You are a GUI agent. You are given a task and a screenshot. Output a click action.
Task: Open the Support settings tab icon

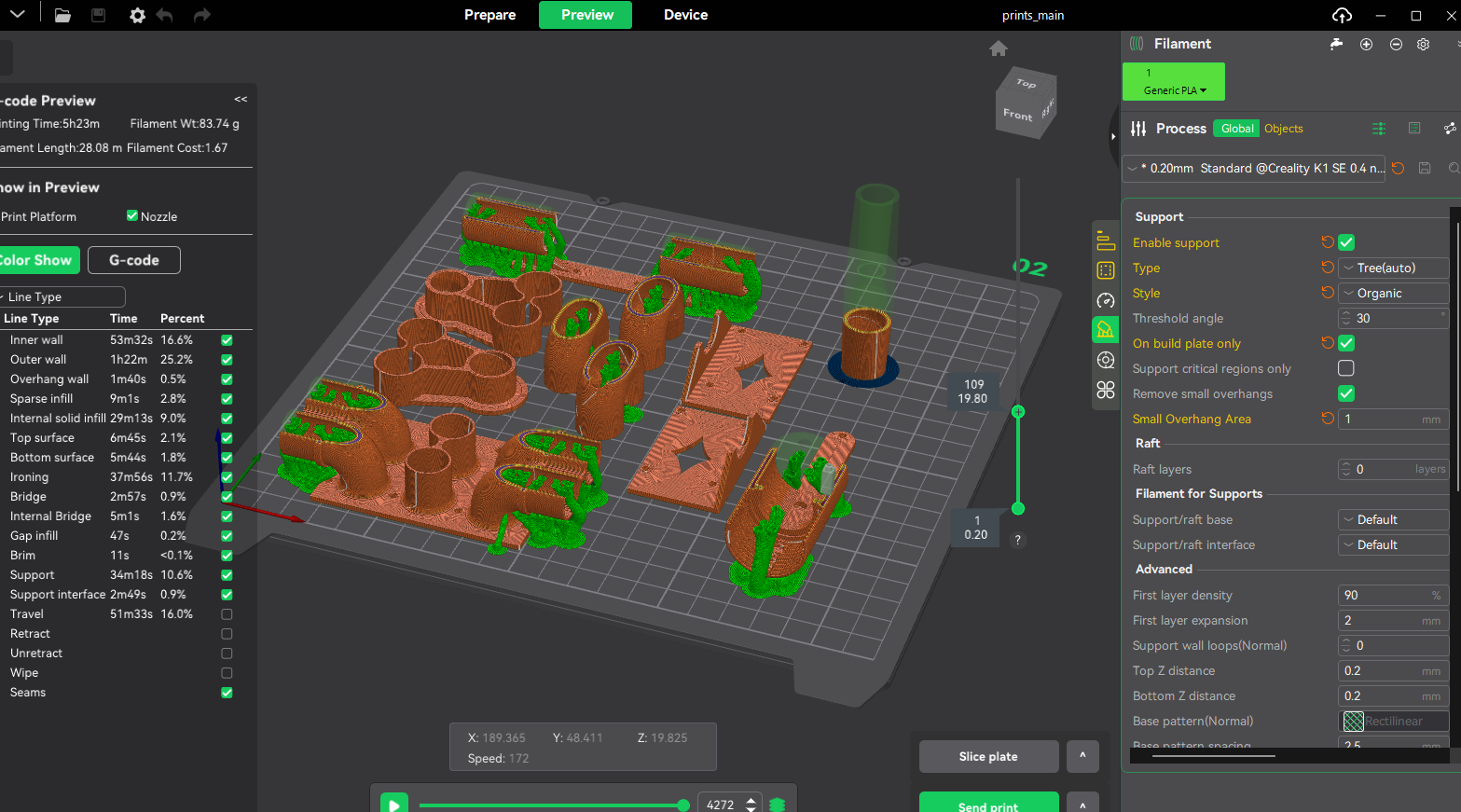(1105, 330)
